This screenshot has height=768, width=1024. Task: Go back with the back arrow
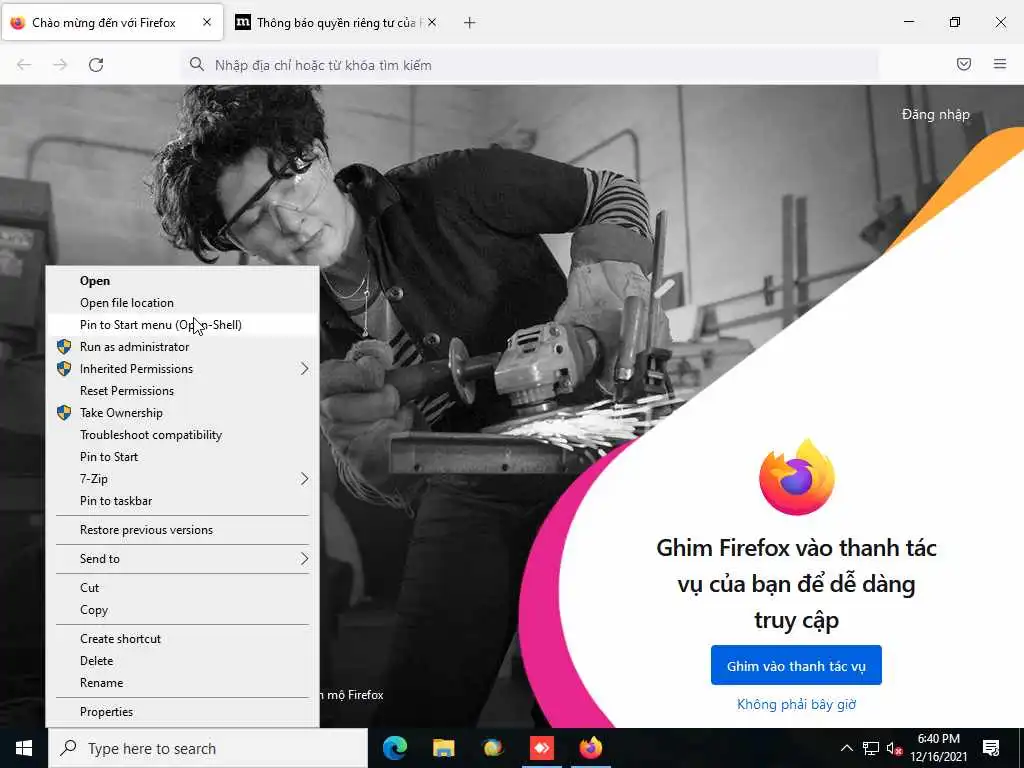click(x=24, y=65)
